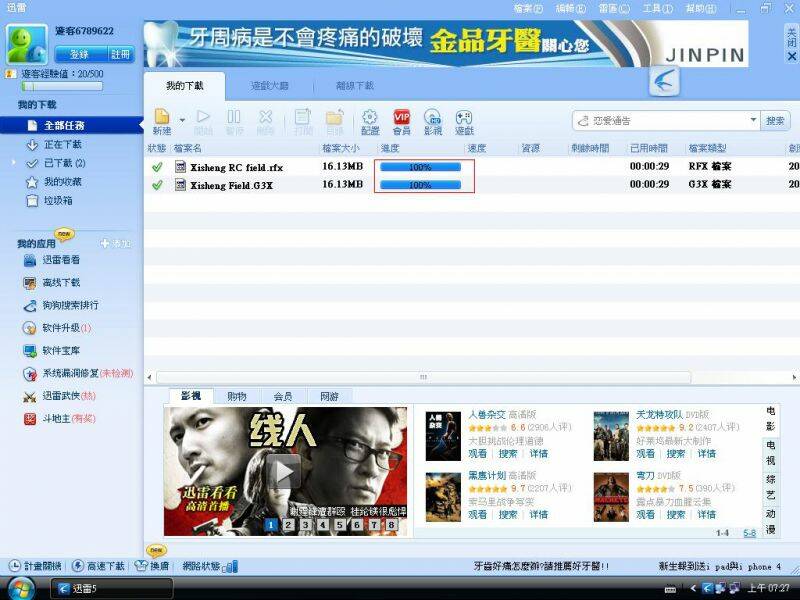Open the 編輯(E) menu
Screen dimensions: 800x600
(571, 9)
